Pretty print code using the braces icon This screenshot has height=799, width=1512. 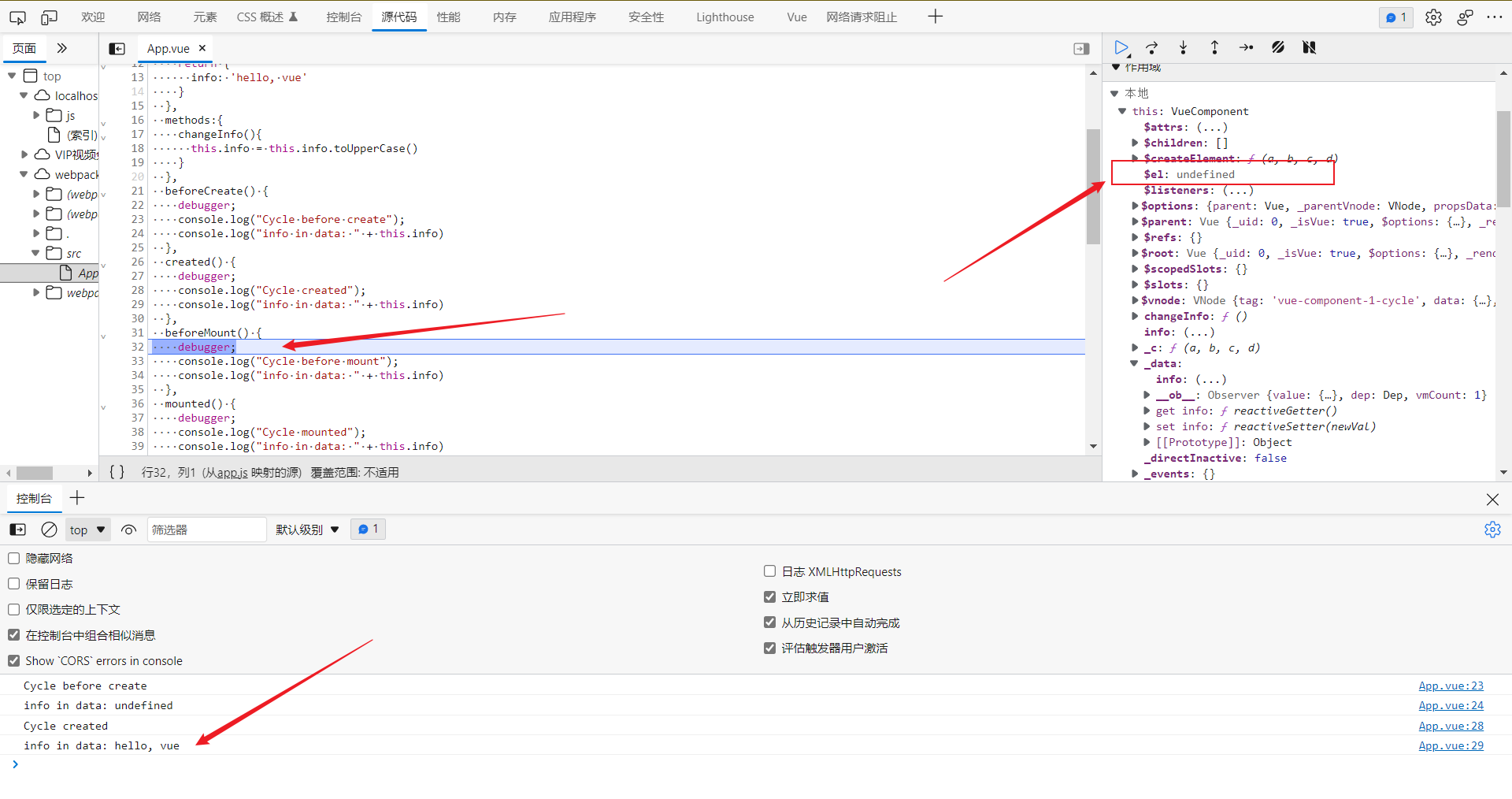click(x=117, y=472)
